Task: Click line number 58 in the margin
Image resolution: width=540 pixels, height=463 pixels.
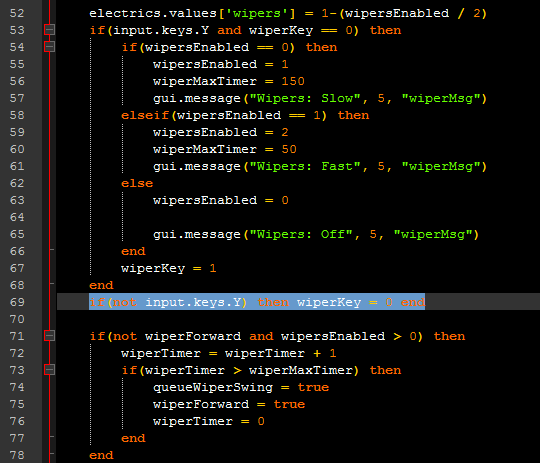Action: pyautogui.click(x=17, y=115)
